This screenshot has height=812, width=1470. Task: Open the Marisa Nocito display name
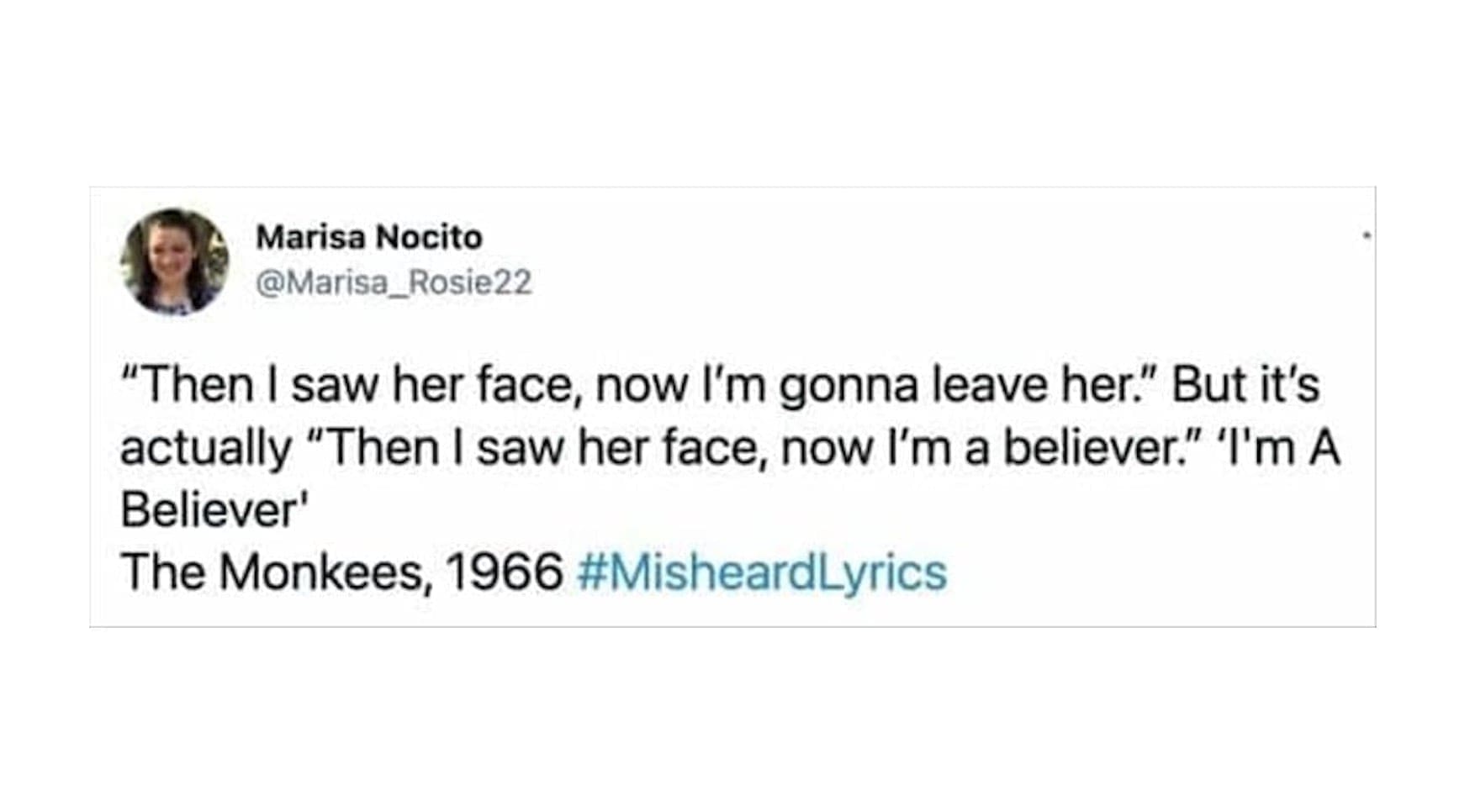(x=368, y=237)
